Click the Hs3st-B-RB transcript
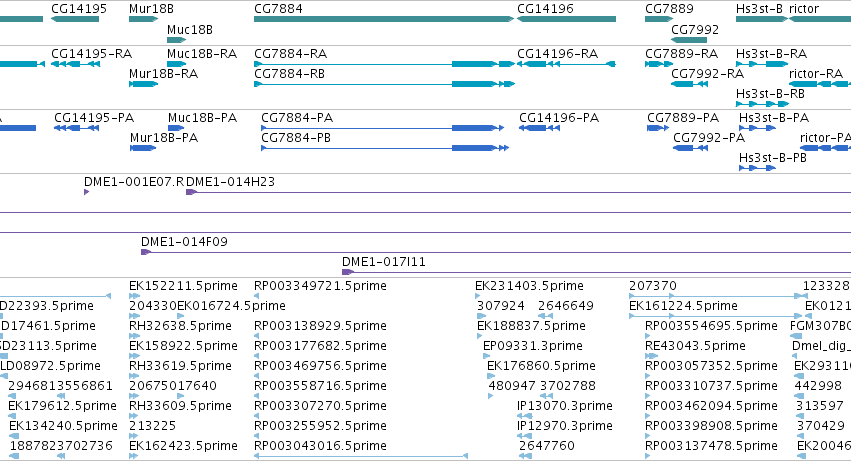 point(762,104)
